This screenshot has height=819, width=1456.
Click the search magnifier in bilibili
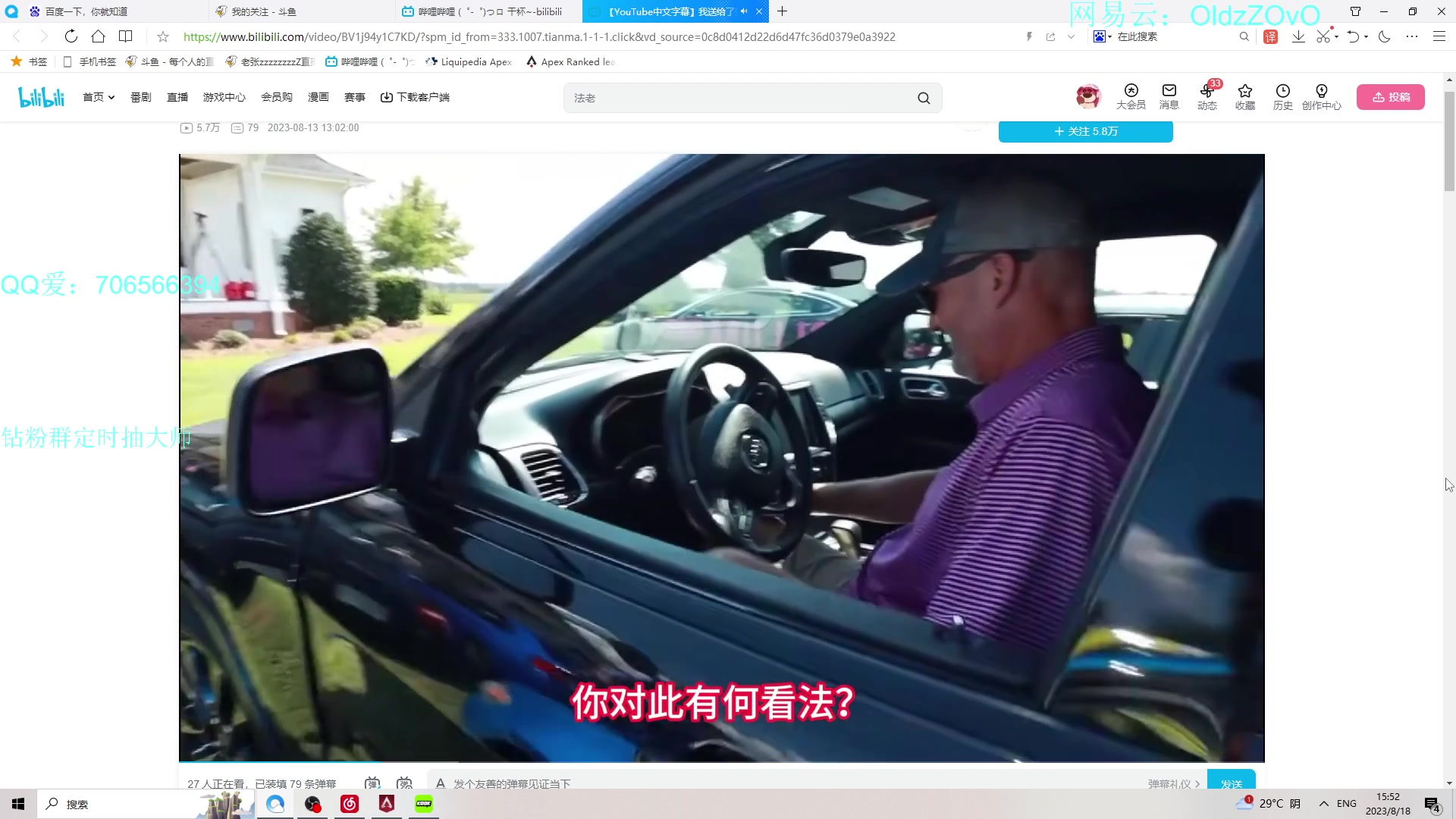[924, 98]
